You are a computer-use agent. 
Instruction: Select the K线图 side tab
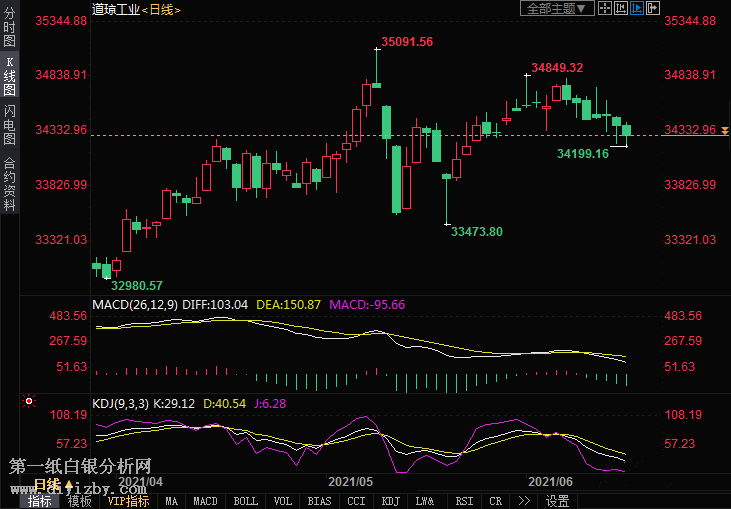(x=9, y=76)
